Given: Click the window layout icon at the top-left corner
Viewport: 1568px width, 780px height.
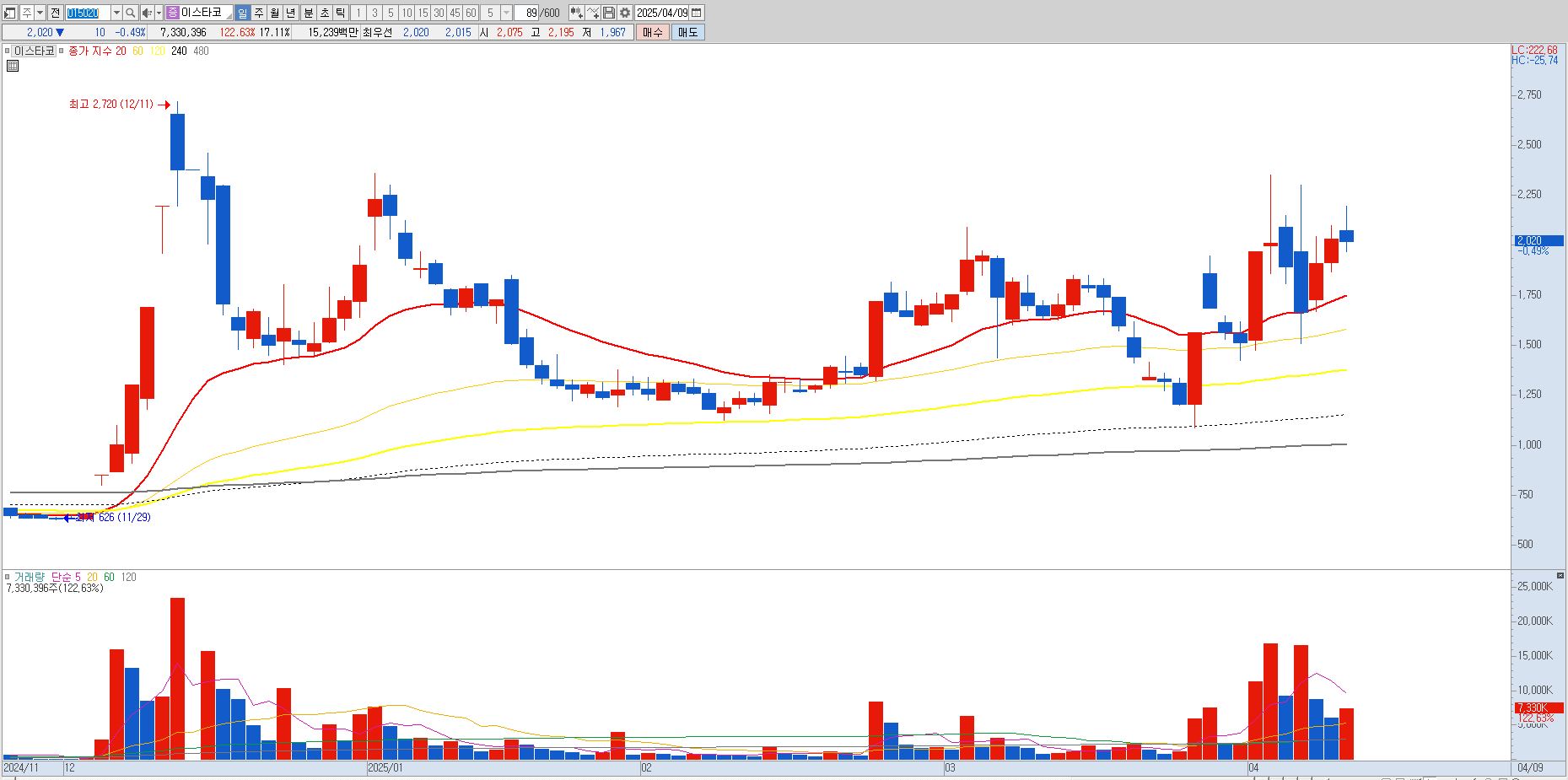Looking at the screenshot, I should [10, 13].
